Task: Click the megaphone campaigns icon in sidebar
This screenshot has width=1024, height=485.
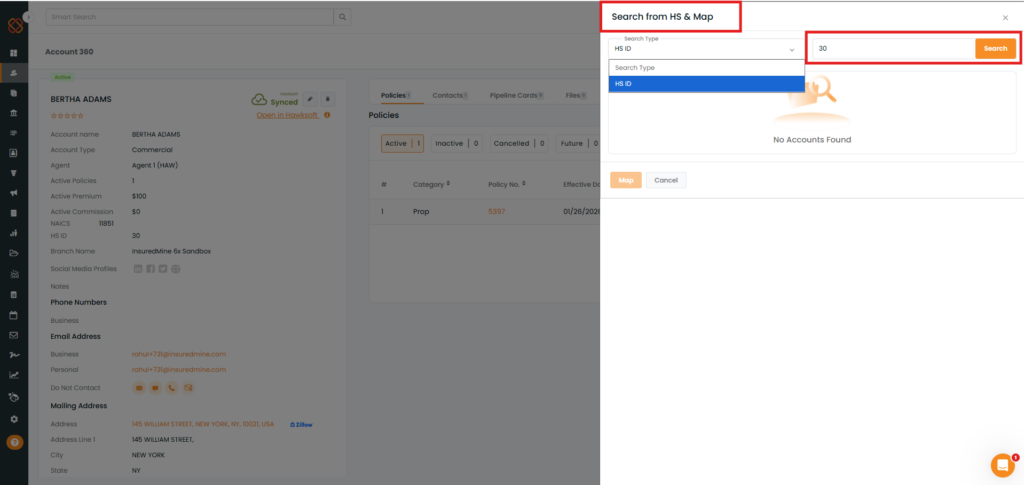Action: (14, 192)
